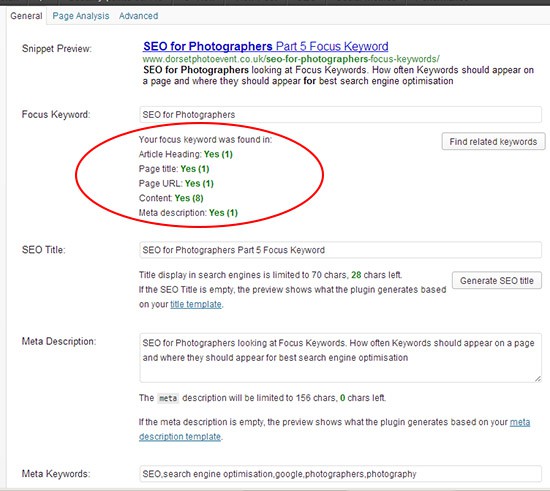Viewport: 550px width, 491px height.
Task: Click the '0 chars left' meta counter
Action: click(x=363, y=398)
